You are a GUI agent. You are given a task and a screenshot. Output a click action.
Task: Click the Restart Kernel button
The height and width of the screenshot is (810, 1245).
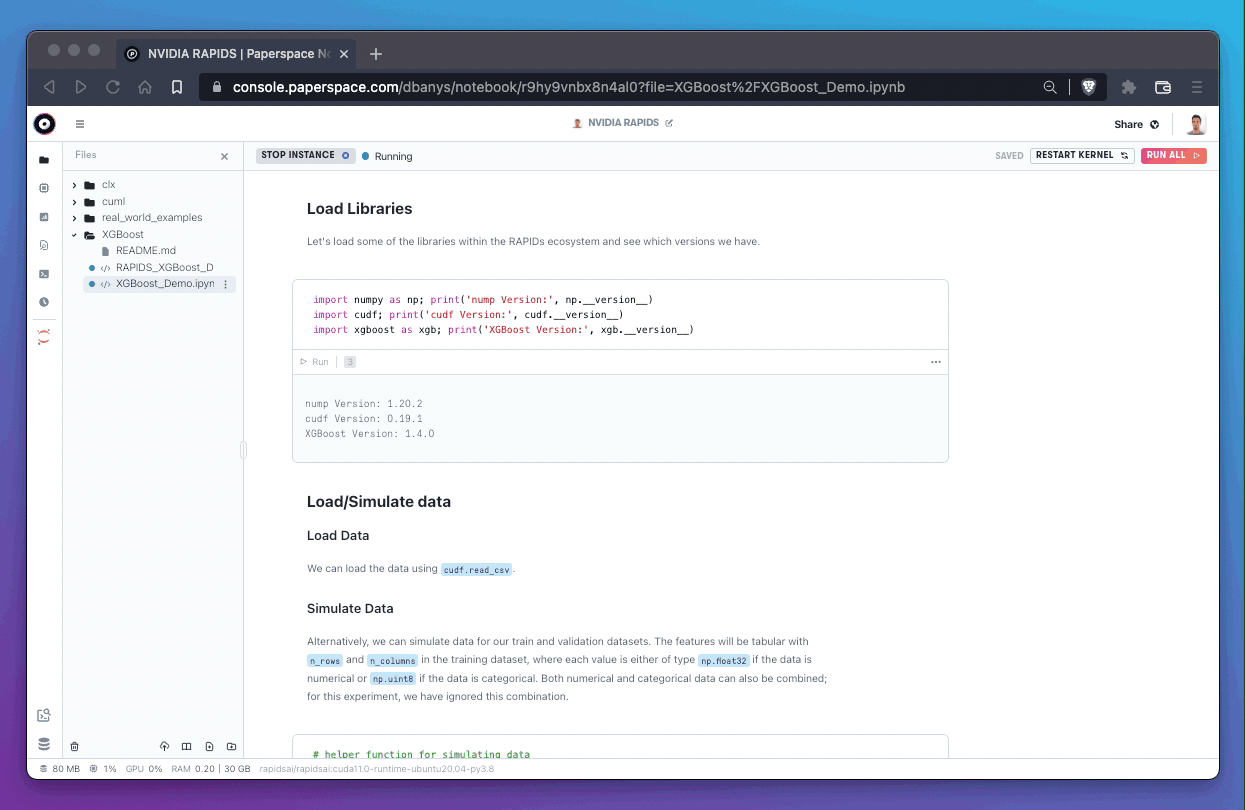pyautogui.click(x=1081, y=156)
